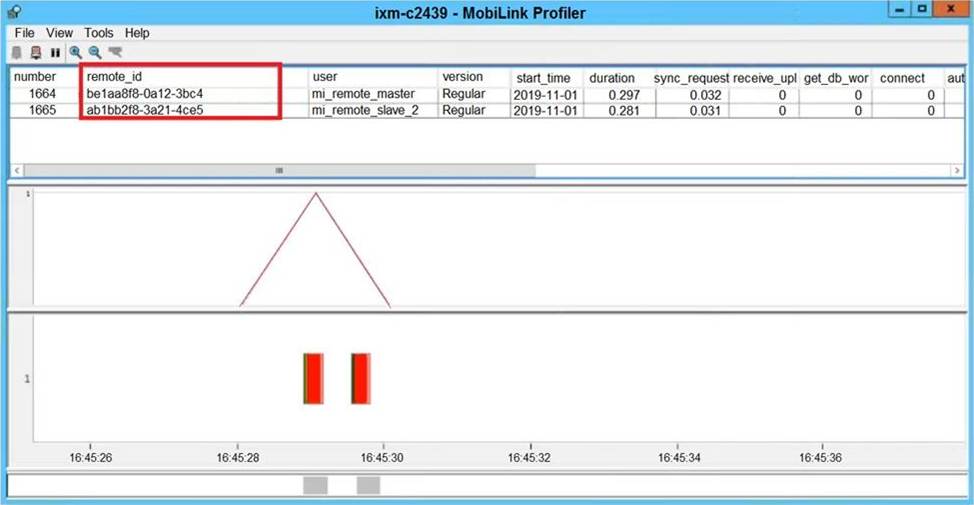Zoom in using the magnifier plus icon

(75, 52)
